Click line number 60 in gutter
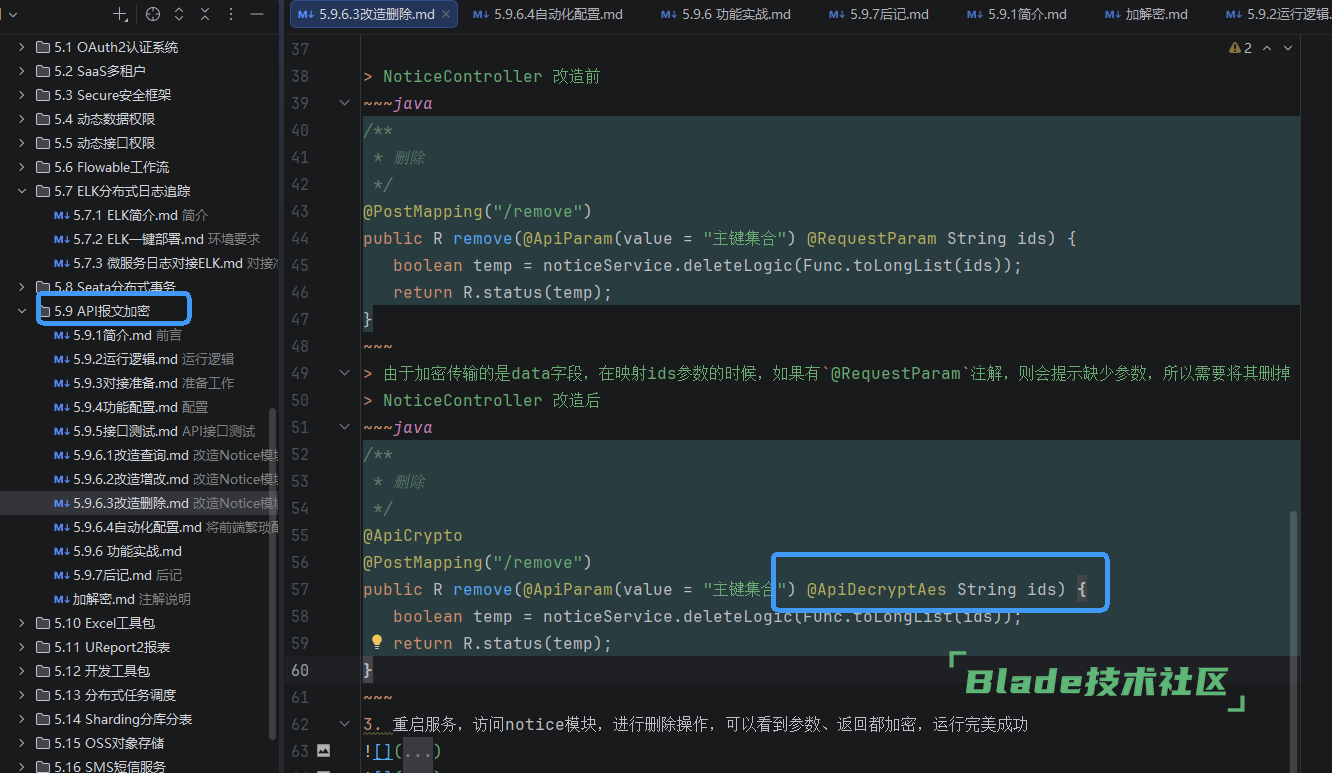Viewport: 1332px width, 773px height. click(x=300, y=670)
